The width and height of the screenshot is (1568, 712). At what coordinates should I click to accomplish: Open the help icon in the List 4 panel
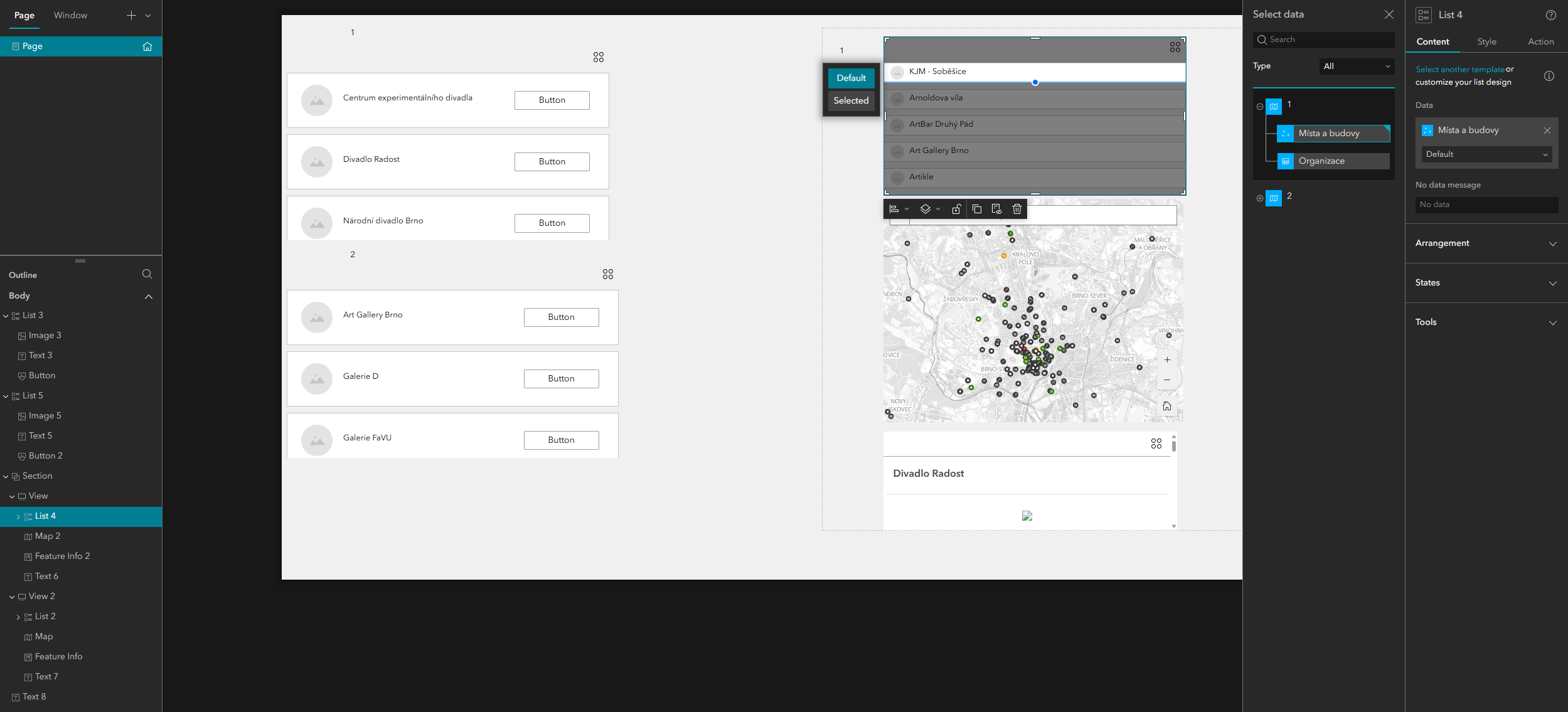(x=1550, y=14)
